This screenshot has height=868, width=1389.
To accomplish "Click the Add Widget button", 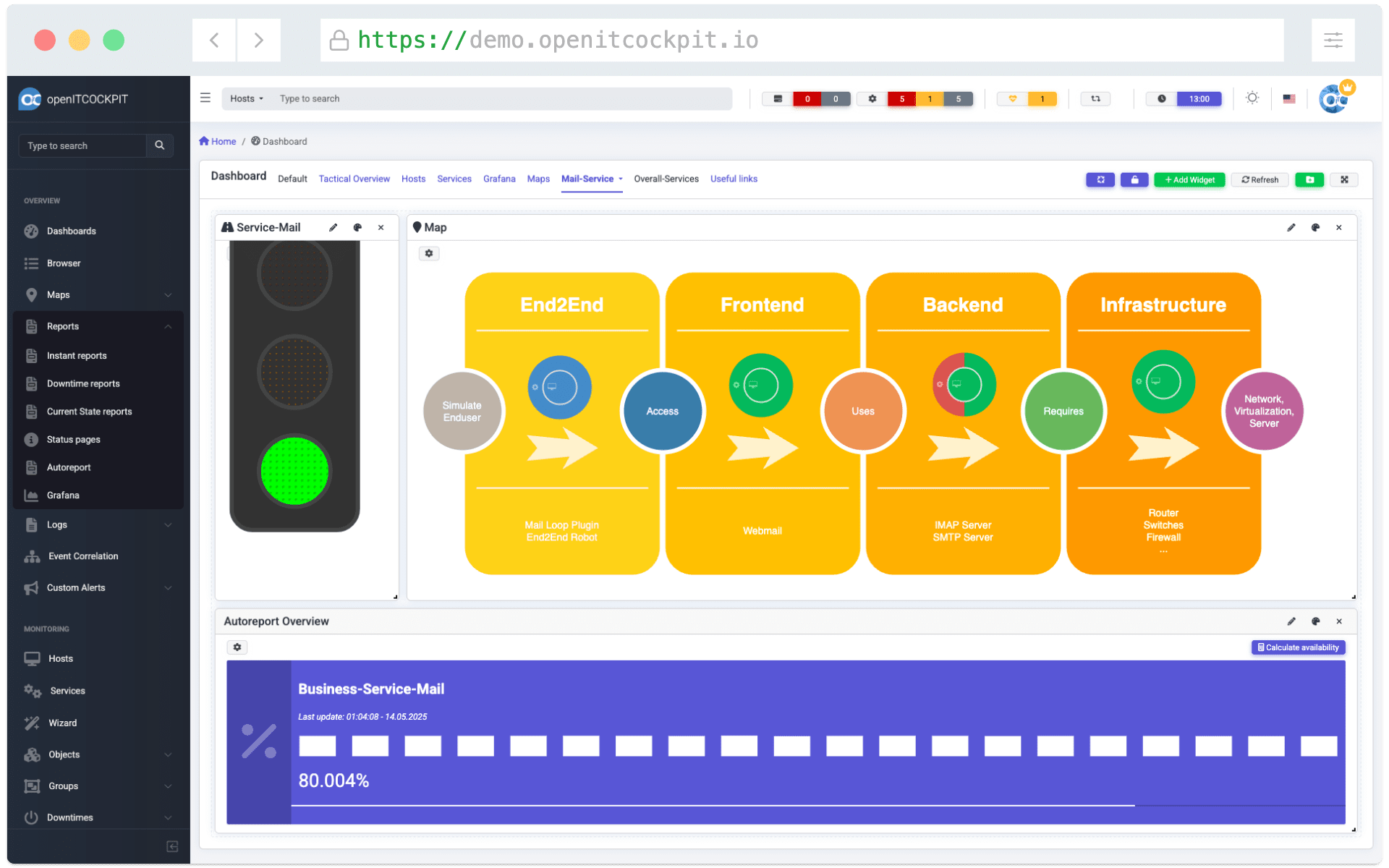I will 1189,179.
